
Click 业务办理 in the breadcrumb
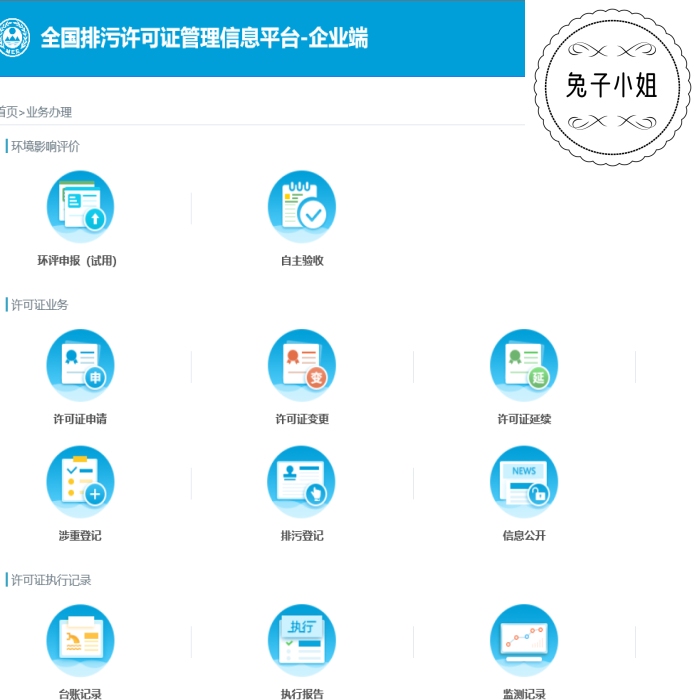tap(49, 112)
